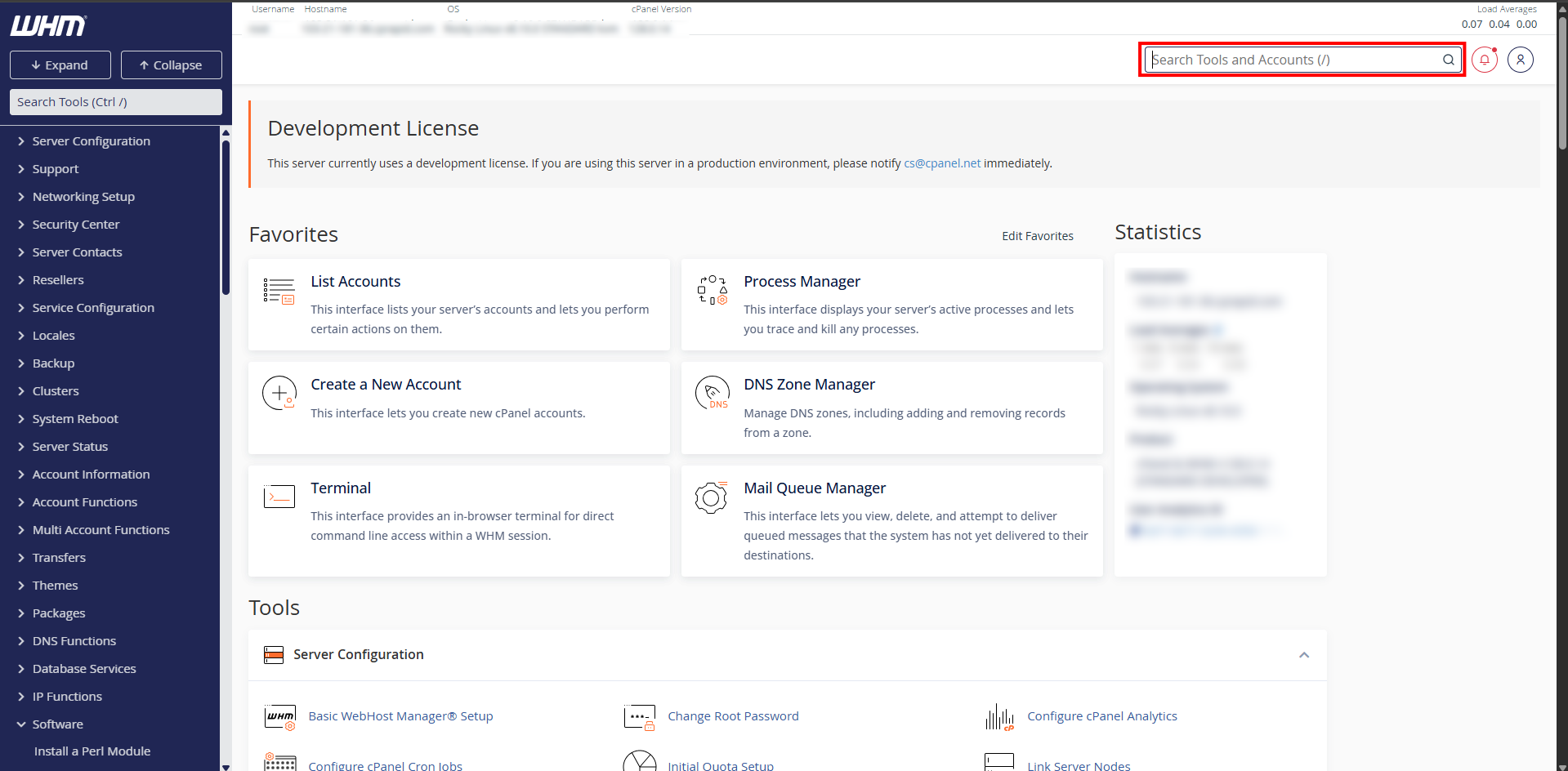Collapse the Software sidebar group
Image resolution: width=1568 pixels, height=771 pixels.
click(57, 724)
